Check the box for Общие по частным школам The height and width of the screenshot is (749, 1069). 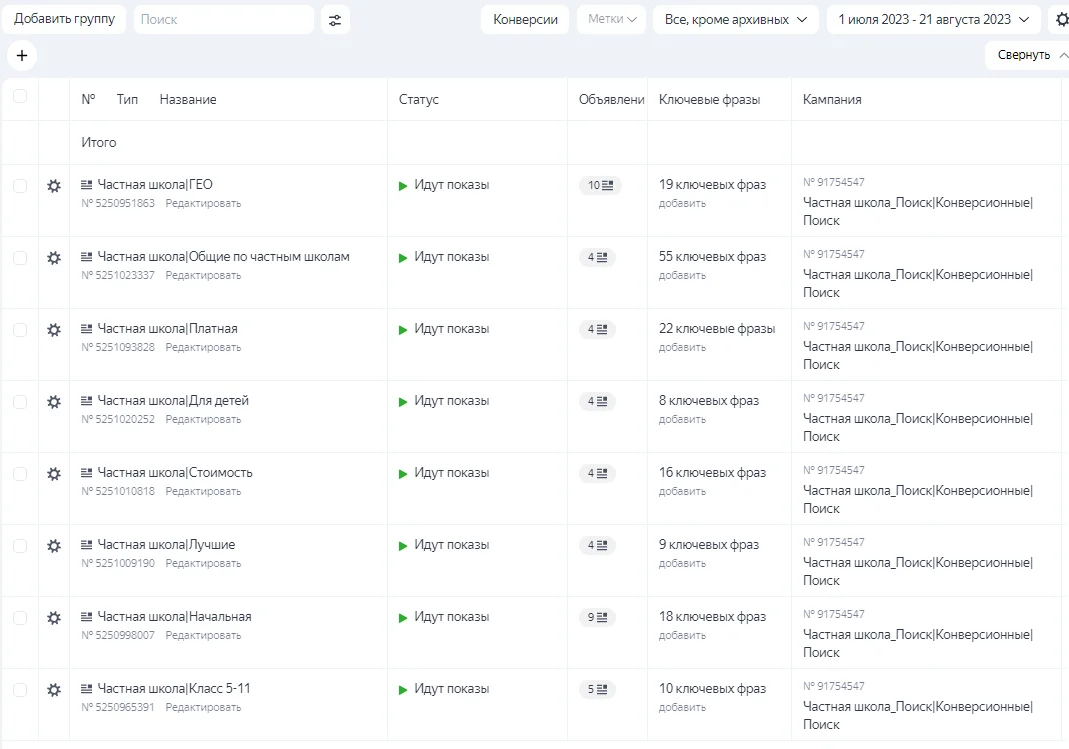20,258
